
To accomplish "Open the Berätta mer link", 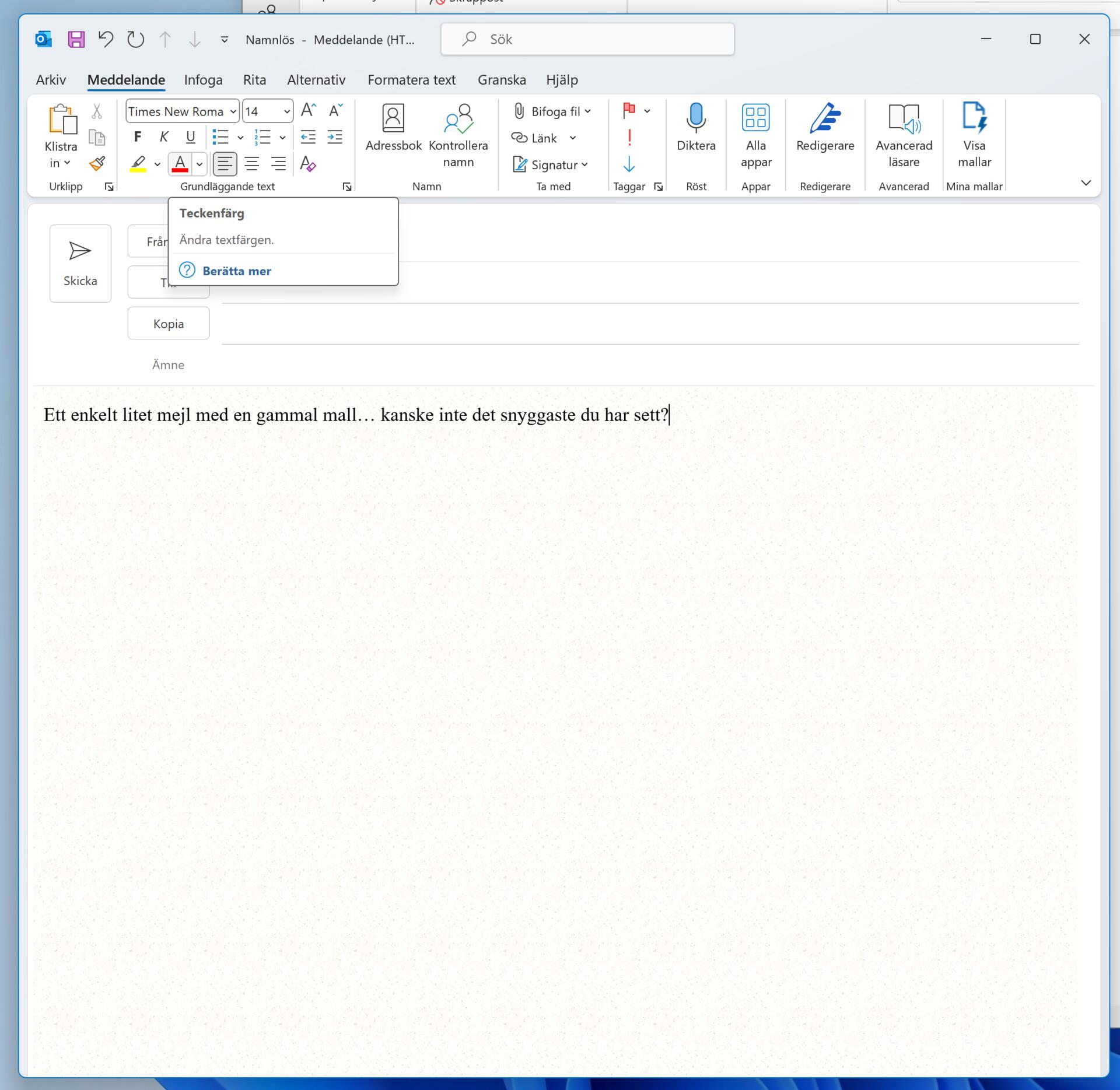I will pos(236,271).
